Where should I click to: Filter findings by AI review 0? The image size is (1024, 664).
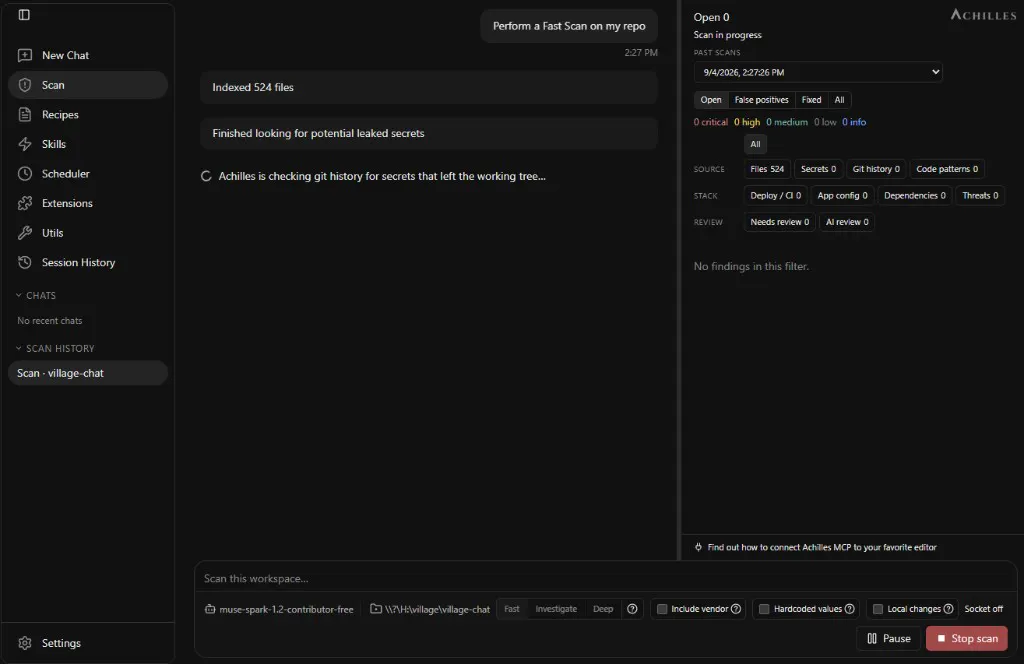pos(847,222)
